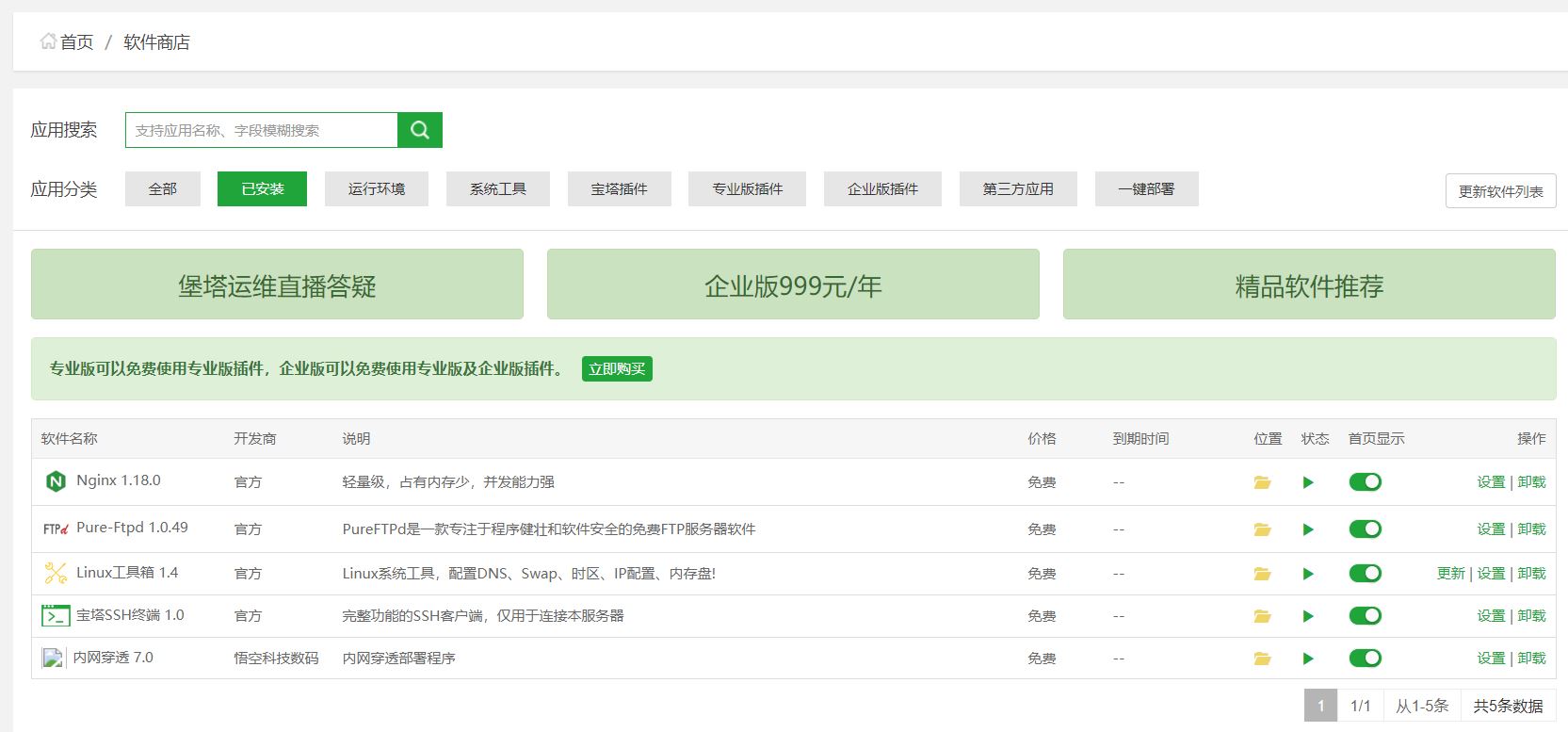Open the 堡塔运维直播答疑 banner
The height and width of the screenshot is (732, 1568).
pyautogui.click(x=277, y=285)
